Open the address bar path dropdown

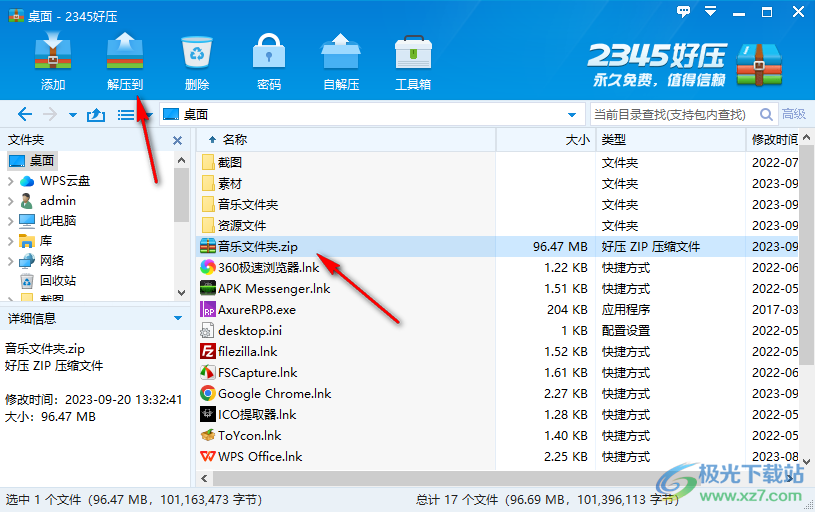(x=572, y=114)
